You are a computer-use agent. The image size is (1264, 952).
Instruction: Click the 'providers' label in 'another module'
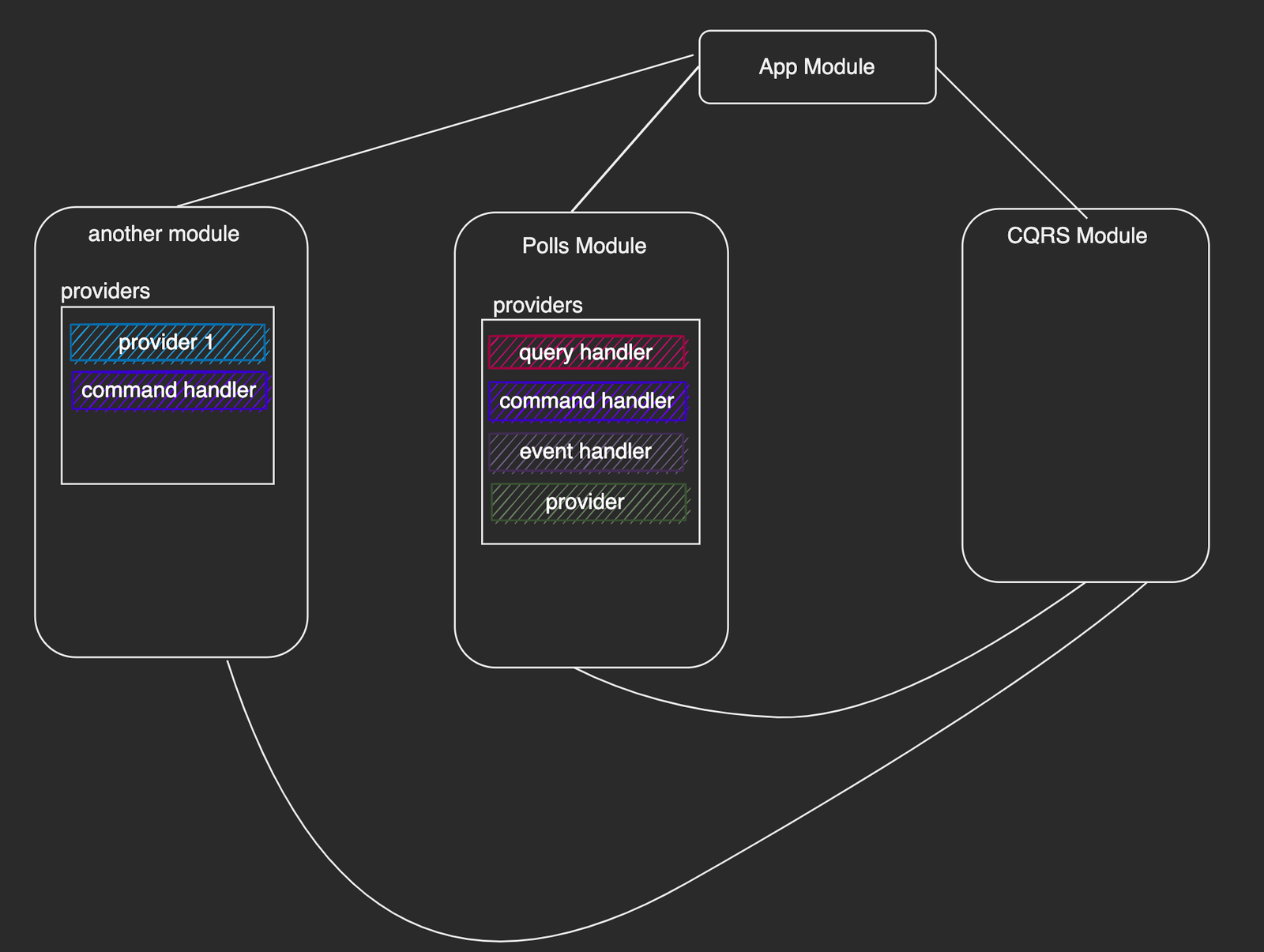[x=105, y=291]
